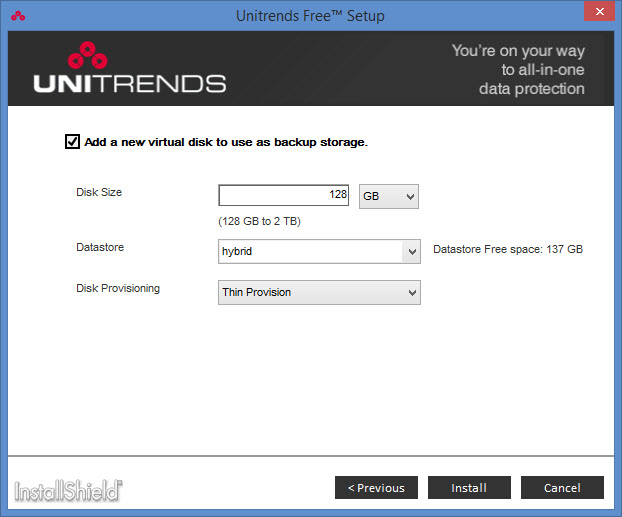Click into the Disk Size input field
The width and height of the screenshot is (622, 517).
click(x=284, y=195)
